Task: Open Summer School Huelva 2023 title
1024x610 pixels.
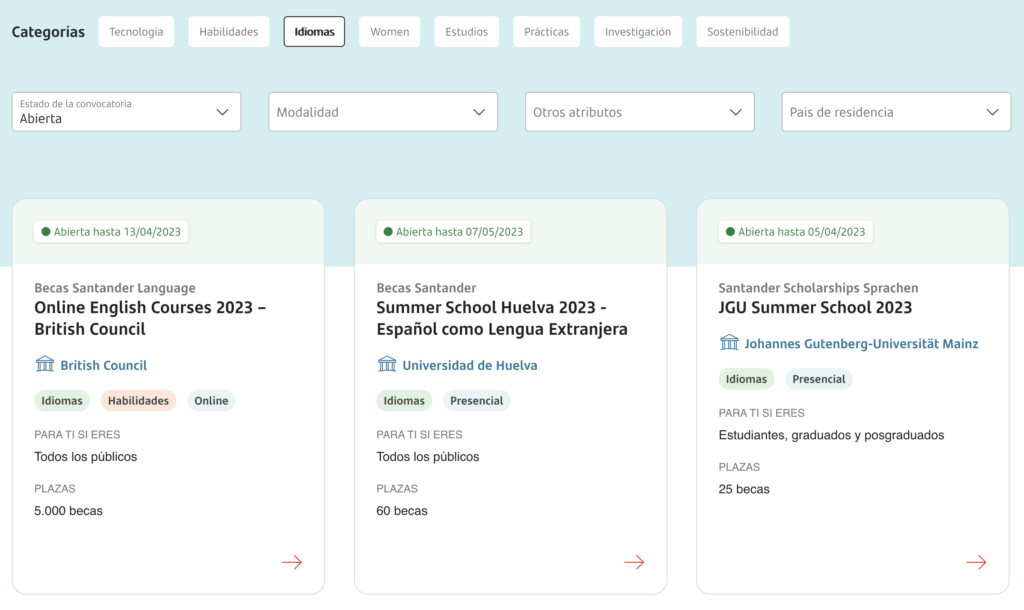Action: coord(502,318)
